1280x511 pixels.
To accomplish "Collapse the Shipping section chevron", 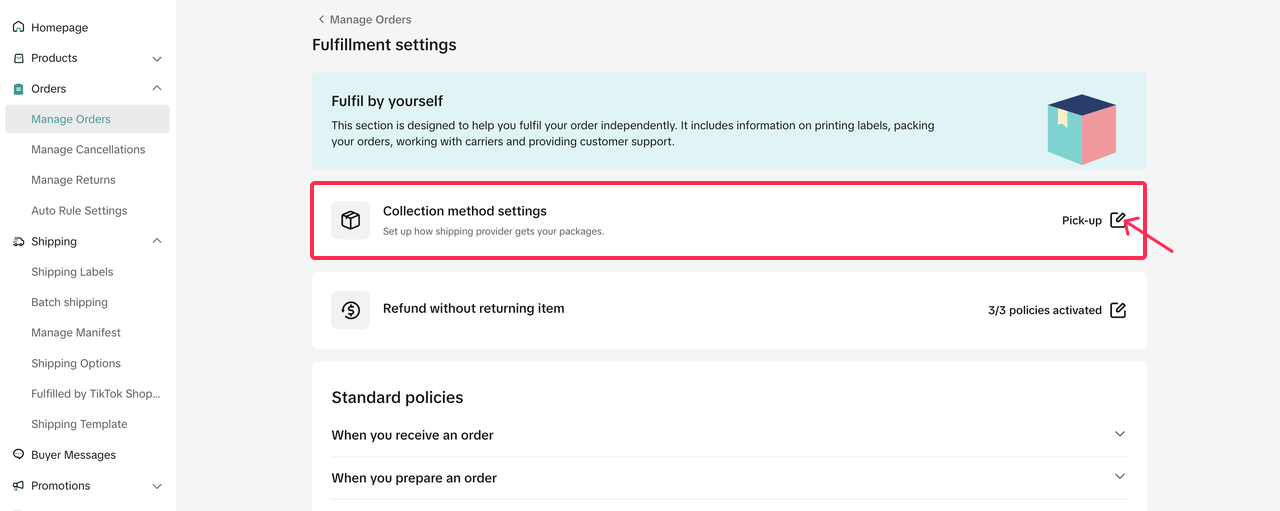I will click(157, 241).
